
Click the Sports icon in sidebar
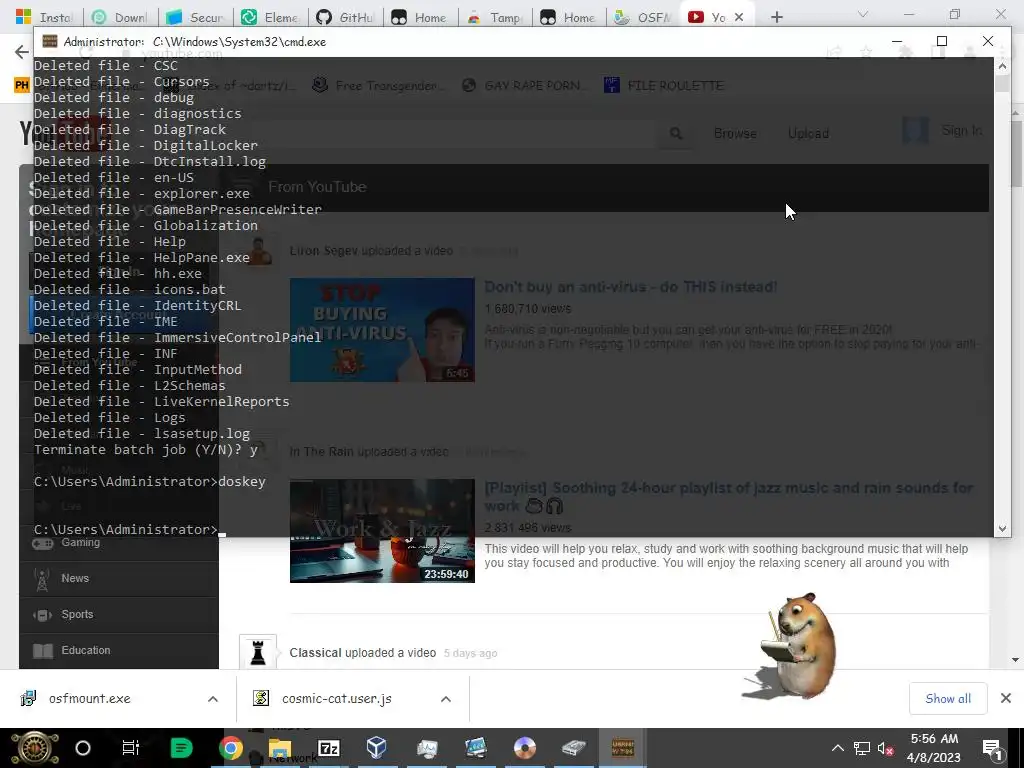[42, 615]
